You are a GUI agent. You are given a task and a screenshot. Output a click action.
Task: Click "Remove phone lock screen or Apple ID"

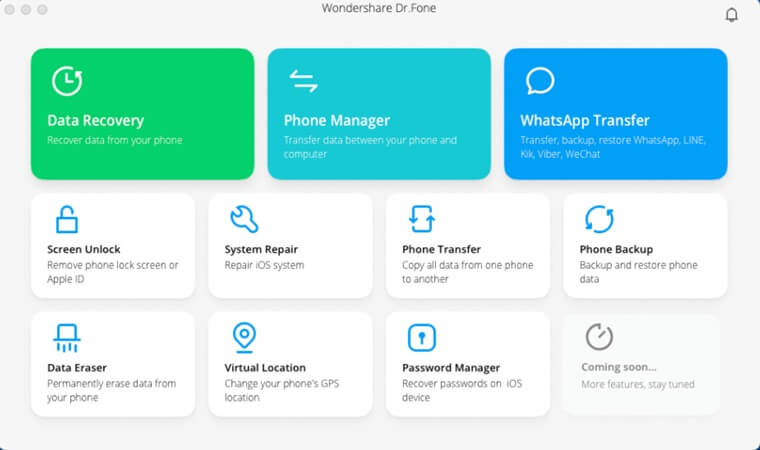(113, 272)
